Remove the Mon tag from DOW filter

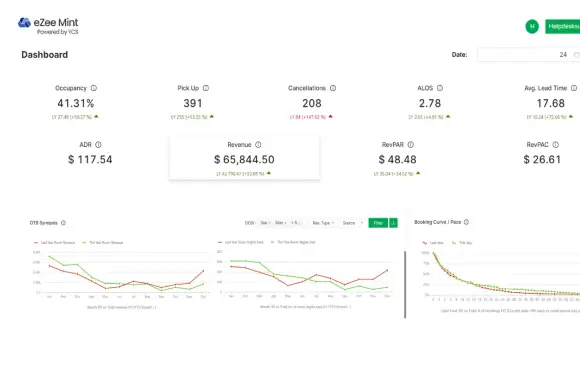[285, 223]
